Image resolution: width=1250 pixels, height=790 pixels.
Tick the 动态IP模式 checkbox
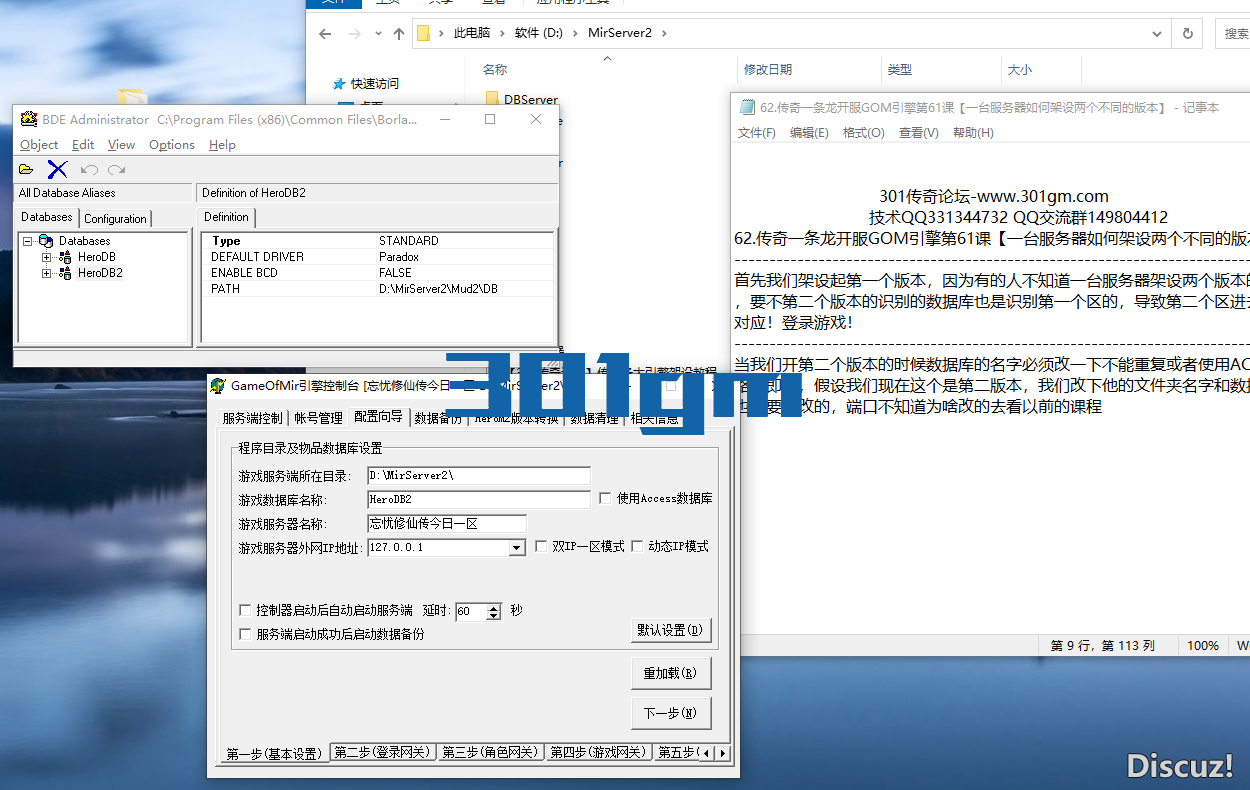[x=637, y=547]
